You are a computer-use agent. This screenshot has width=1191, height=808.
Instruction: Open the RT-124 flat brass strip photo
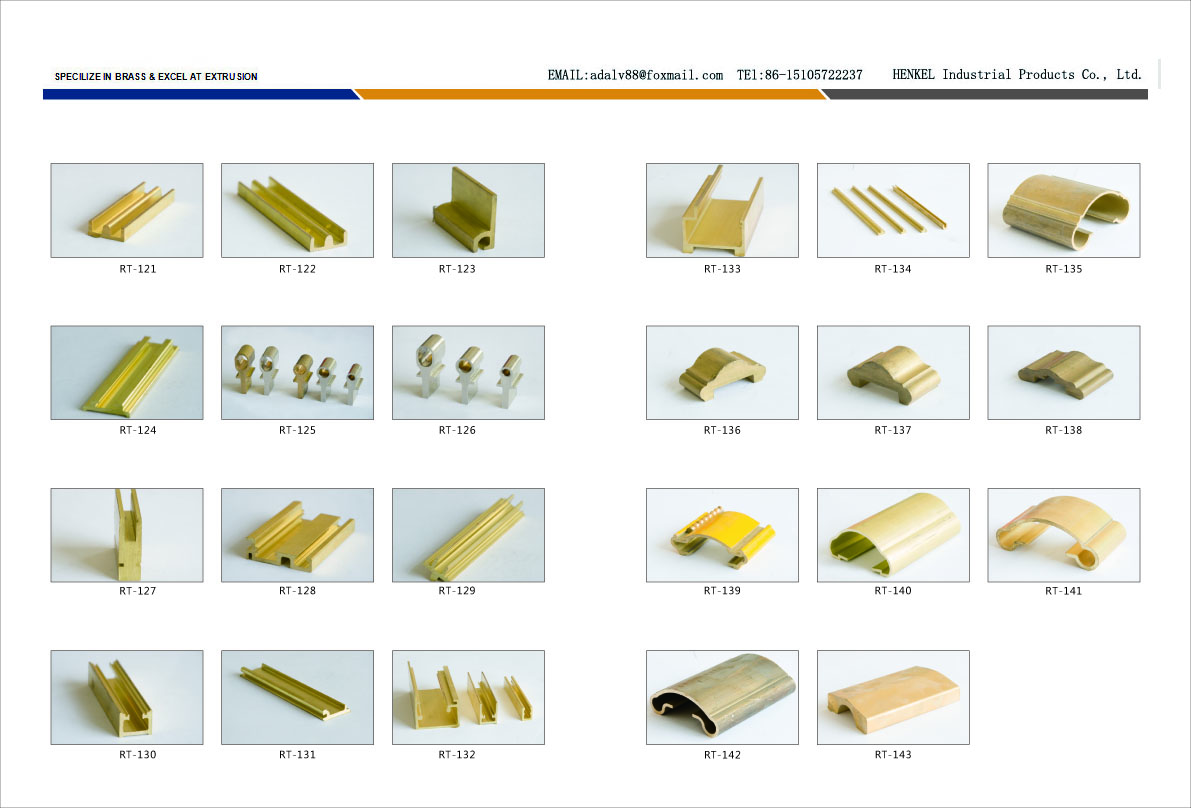[127, 373]
